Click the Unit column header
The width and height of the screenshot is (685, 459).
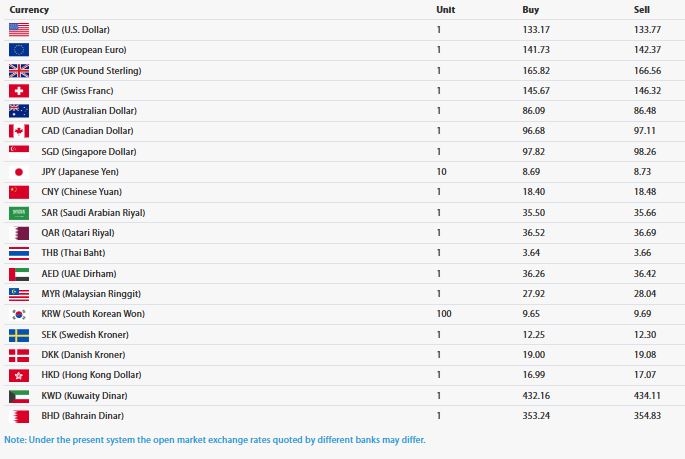pyautogui.click(x=446, y=10)
